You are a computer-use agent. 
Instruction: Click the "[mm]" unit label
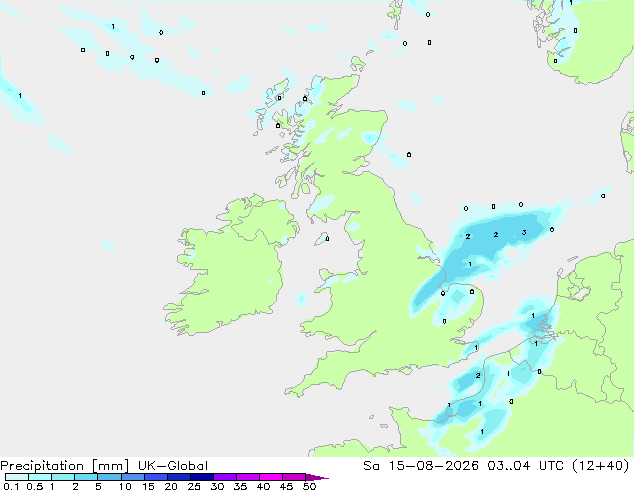(x=110, y=466)
